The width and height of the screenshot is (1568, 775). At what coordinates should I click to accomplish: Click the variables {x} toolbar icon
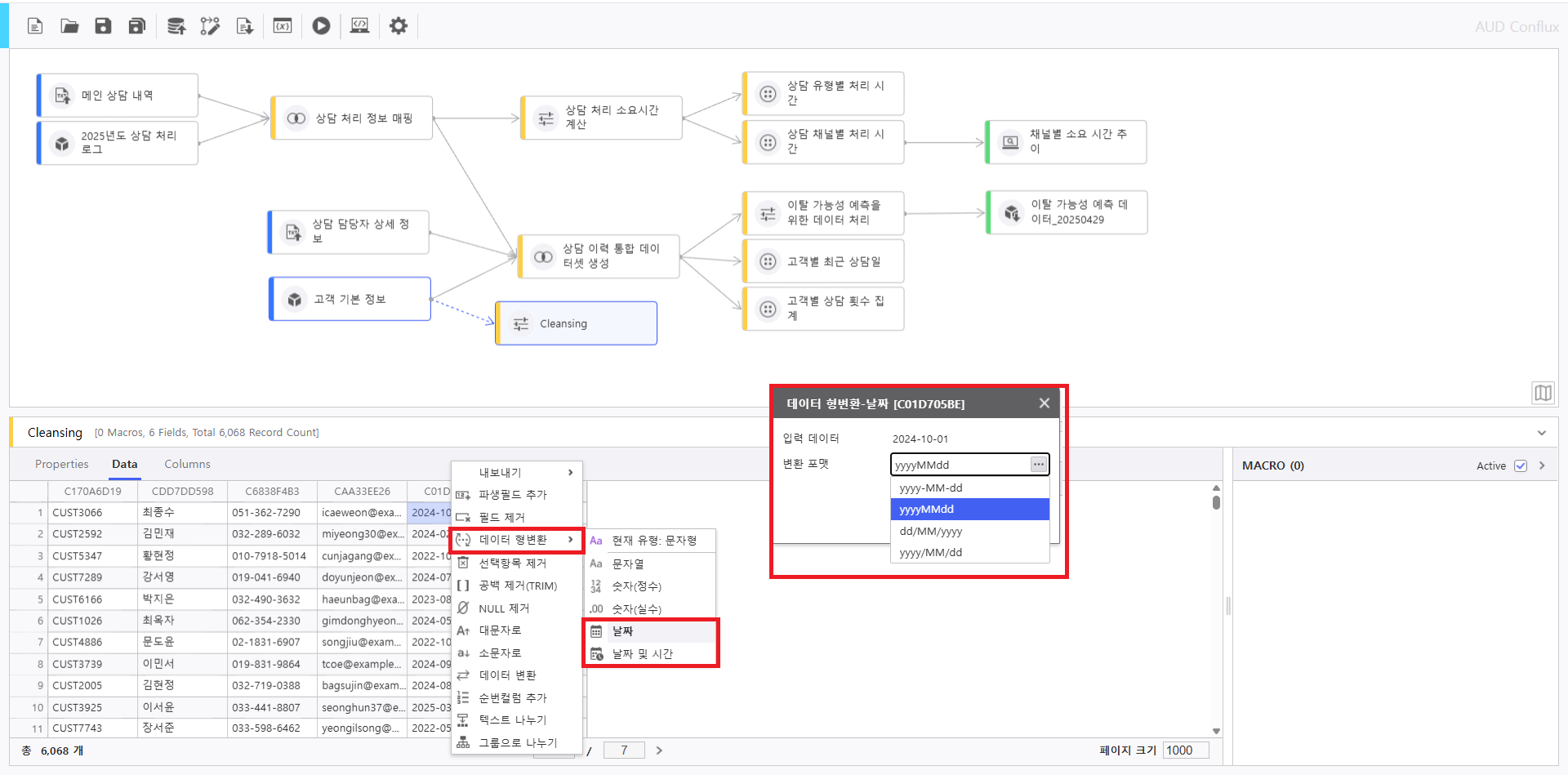(283, 26)
